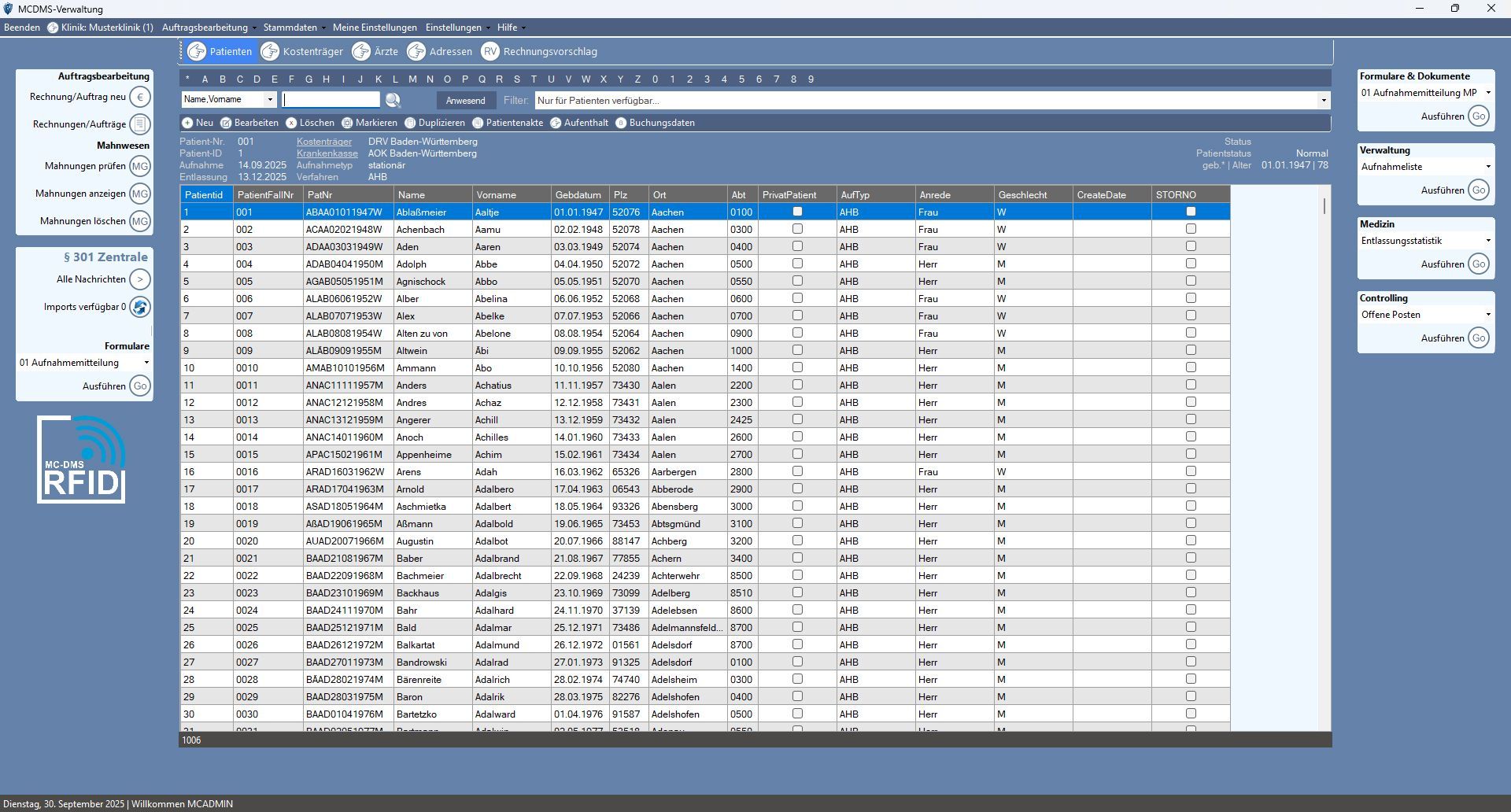Click the Imports verfügbar refresh icon

(139, 307)
